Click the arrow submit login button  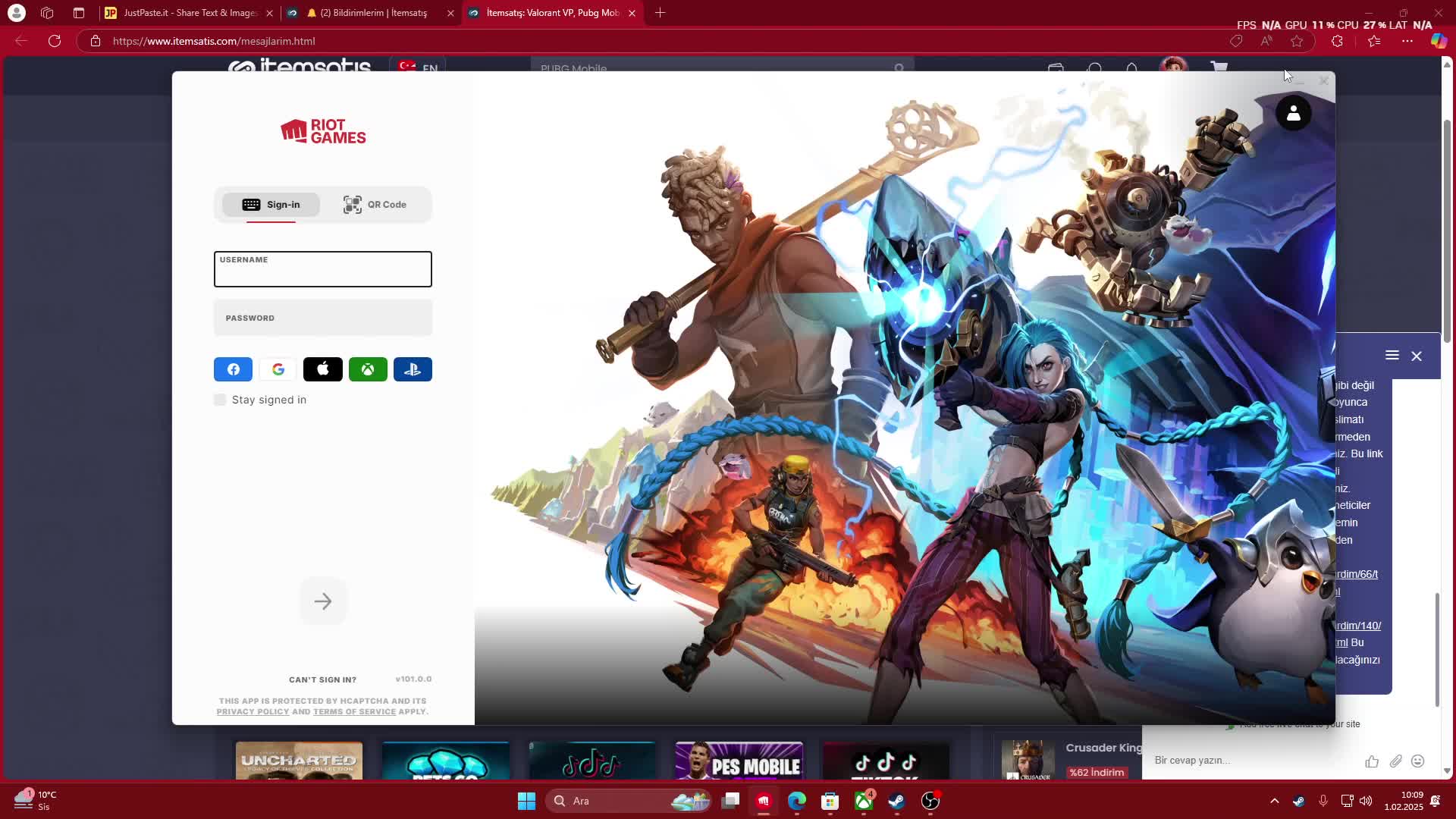click(323, 601)
